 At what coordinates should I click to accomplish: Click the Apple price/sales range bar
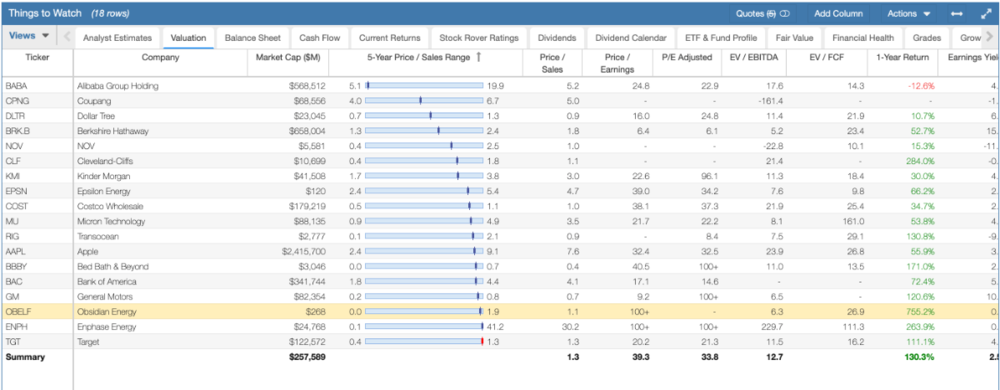[x=424, y=252]
